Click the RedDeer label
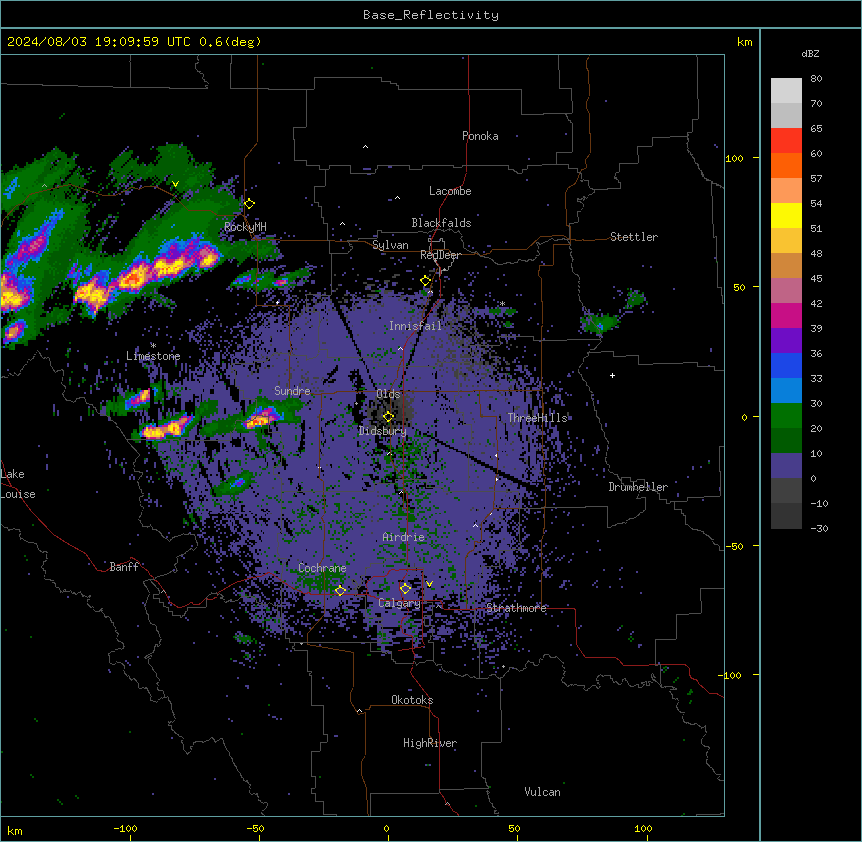Screen dimensions: 862x842 coord(440,255)
